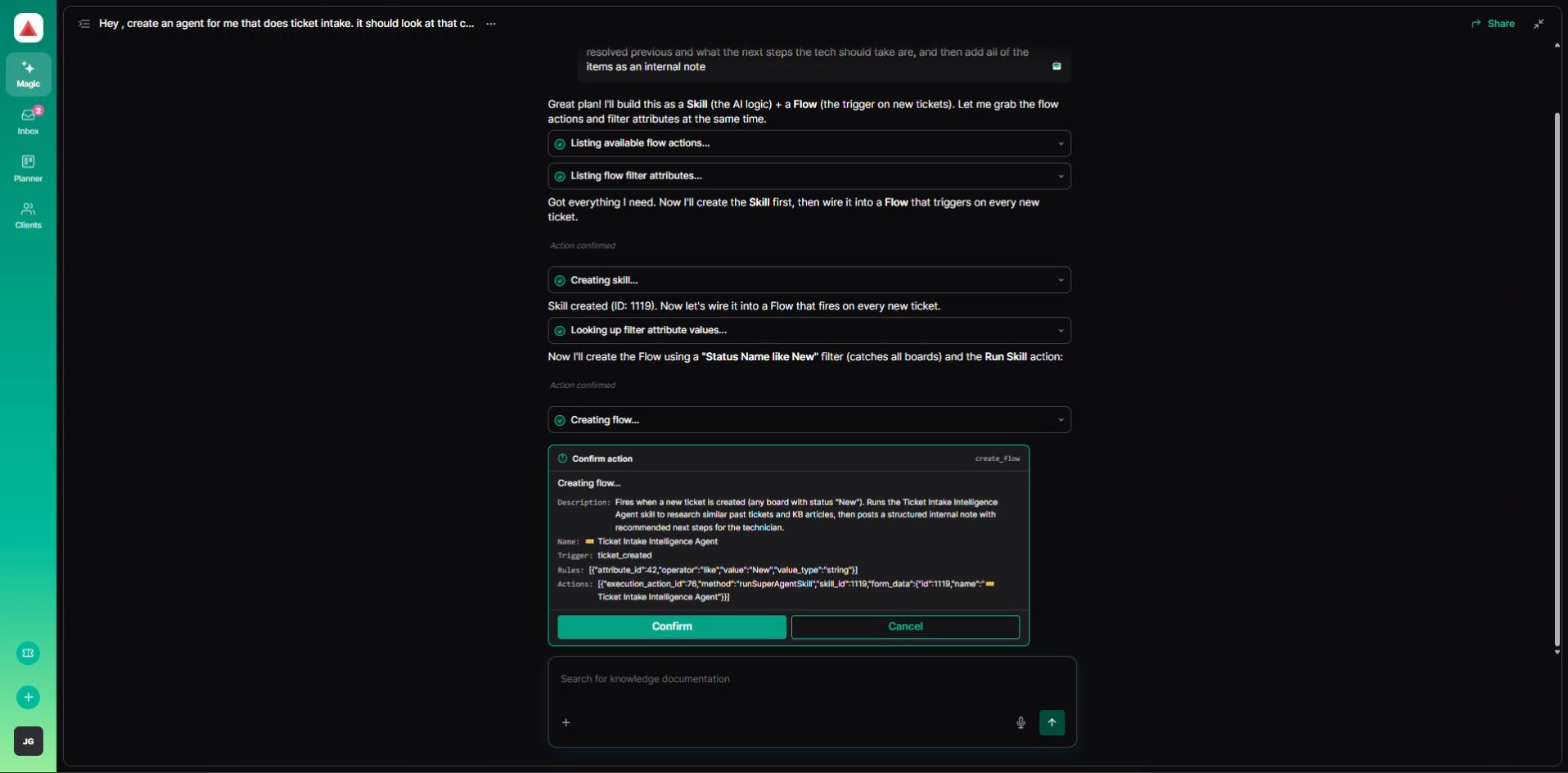Toggle the chat sidebar list icon
Screen dimensions: 1568x773
(83, 24)
